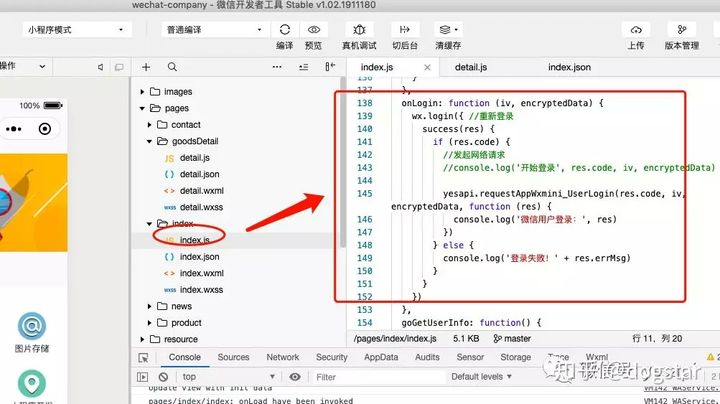Image resolution: width=720 pixels, height=404 pixels.
Task: Click the master git branch indicator
Action: point(512,339)
